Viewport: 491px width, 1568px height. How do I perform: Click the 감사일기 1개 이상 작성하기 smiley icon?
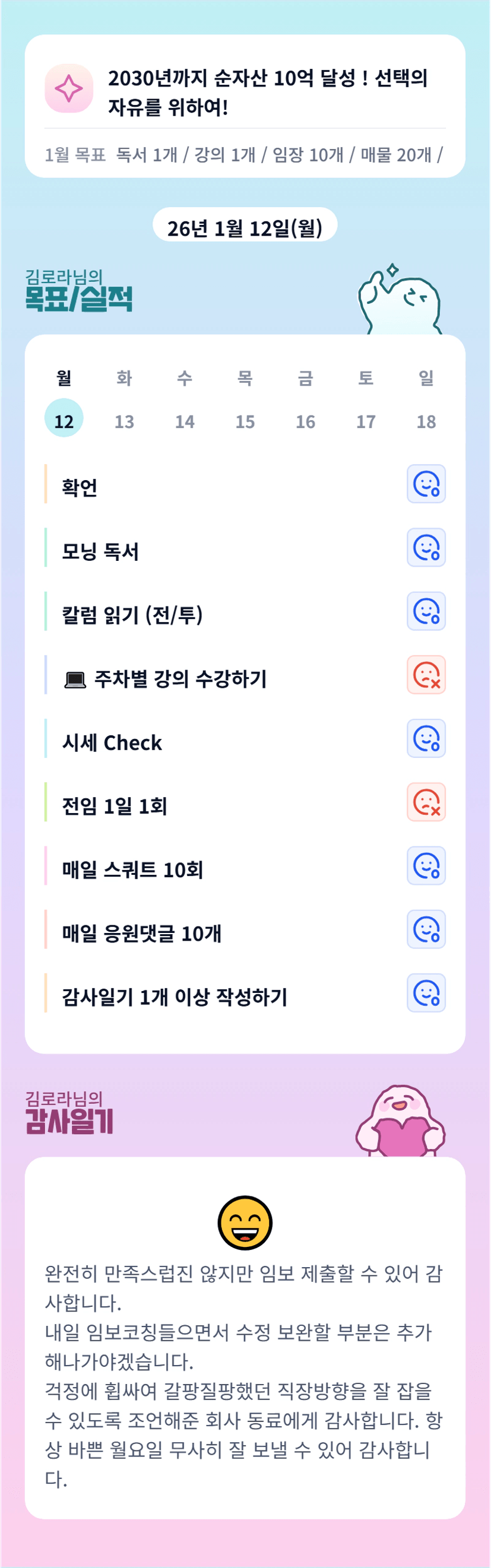click(426, 993)
